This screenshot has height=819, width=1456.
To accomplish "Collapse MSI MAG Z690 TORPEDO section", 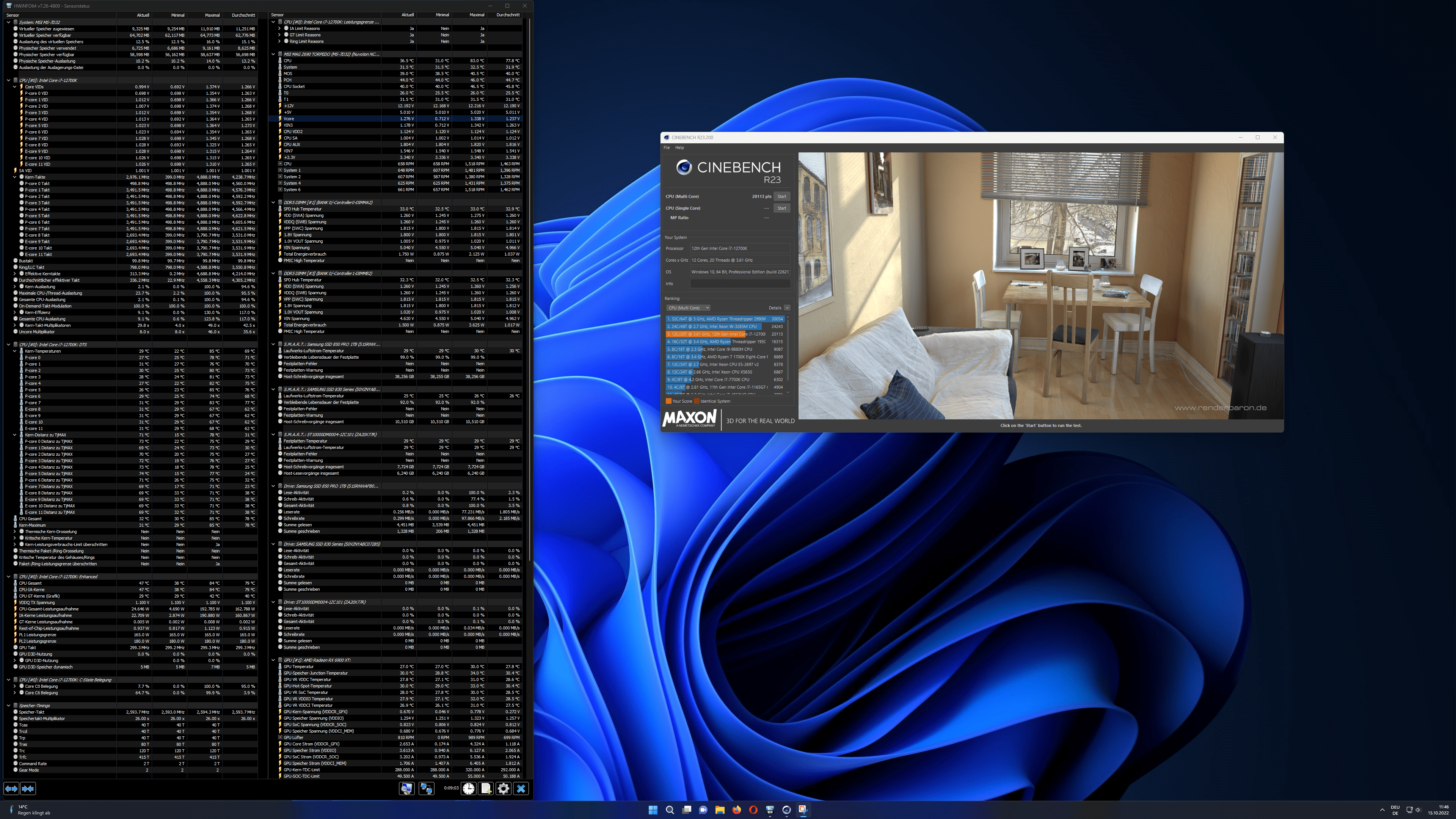I will click(273, 54).
